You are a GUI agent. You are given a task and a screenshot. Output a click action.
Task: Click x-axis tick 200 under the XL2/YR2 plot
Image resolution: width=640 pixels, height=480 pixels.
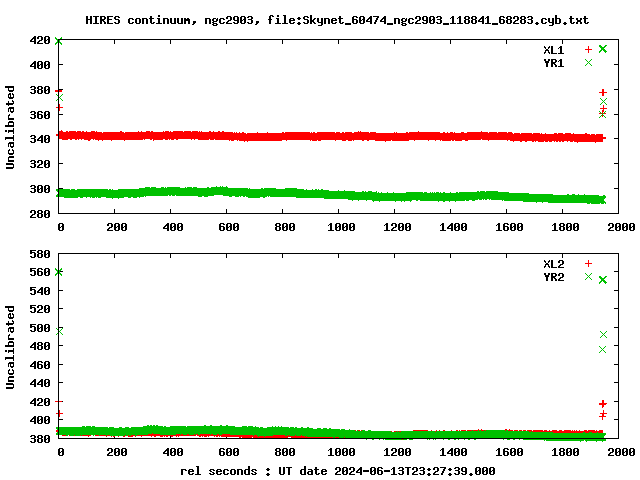tap(117, 452)
